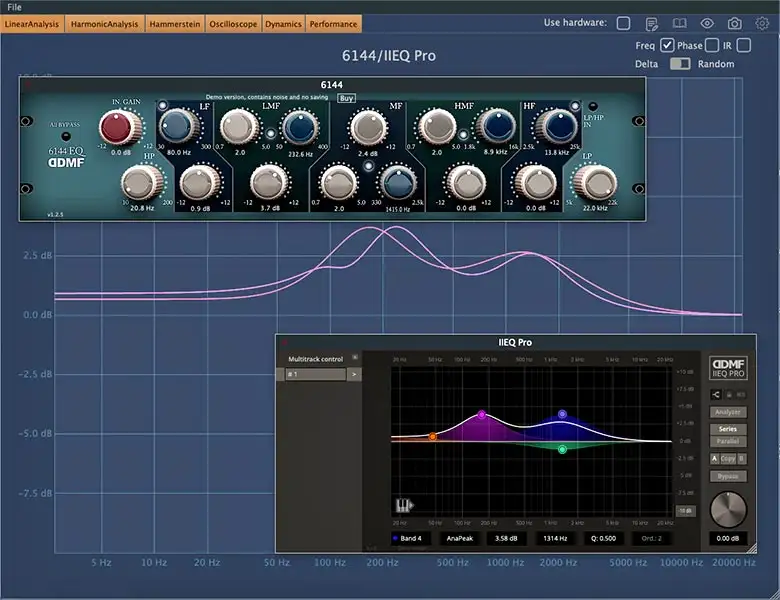This screenshot has width=780, height=600.
Task: Click the red IN GAIN knob
Action: 119,127
